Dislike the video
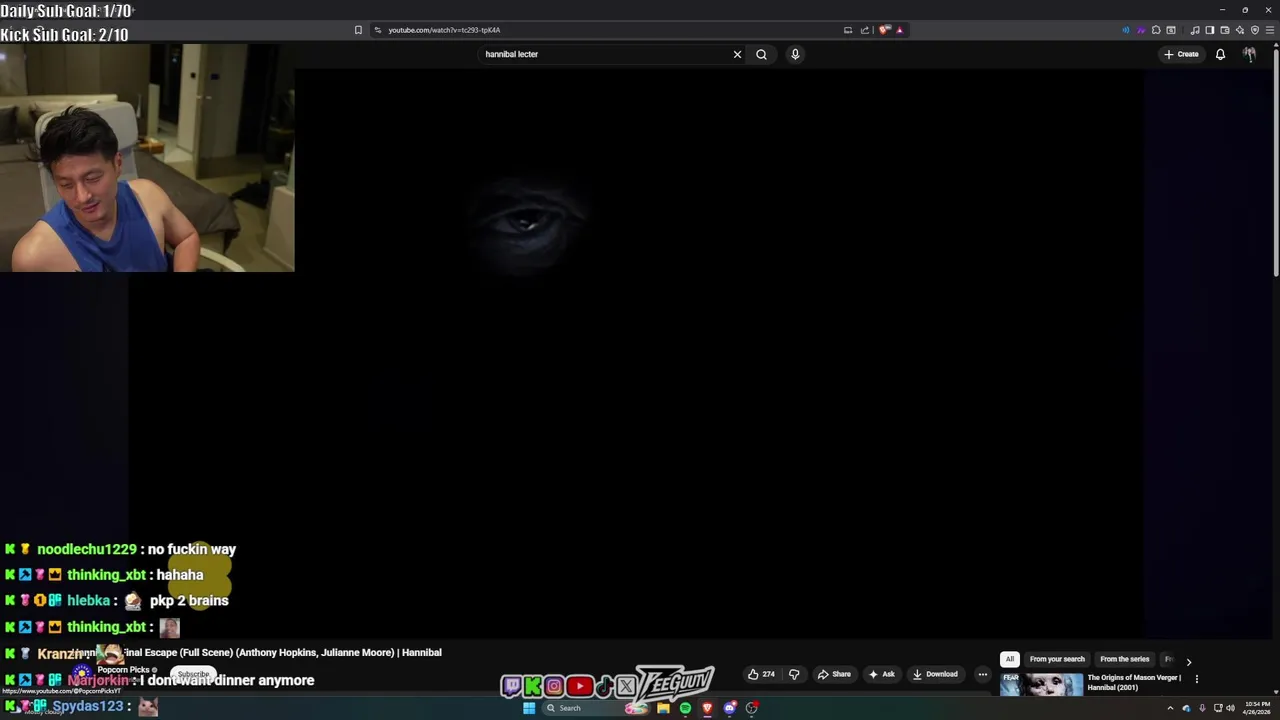1280x720 pixels. [x=794, y=674]
